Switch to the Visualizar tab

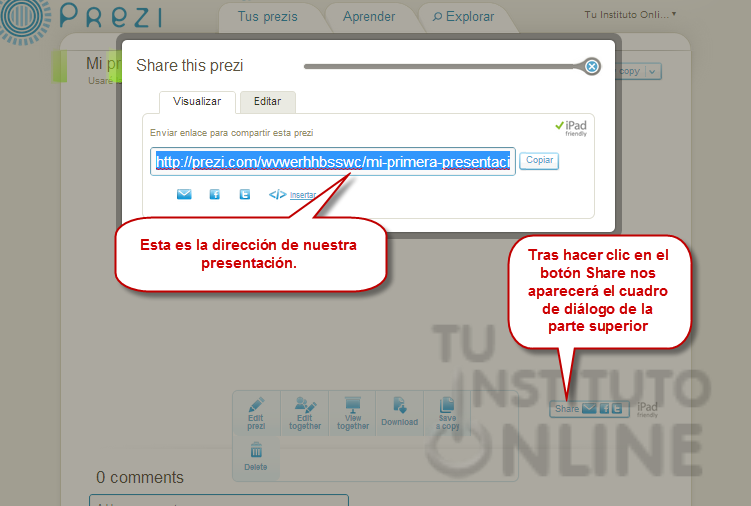pyautogui.click(x=197, y=102)
